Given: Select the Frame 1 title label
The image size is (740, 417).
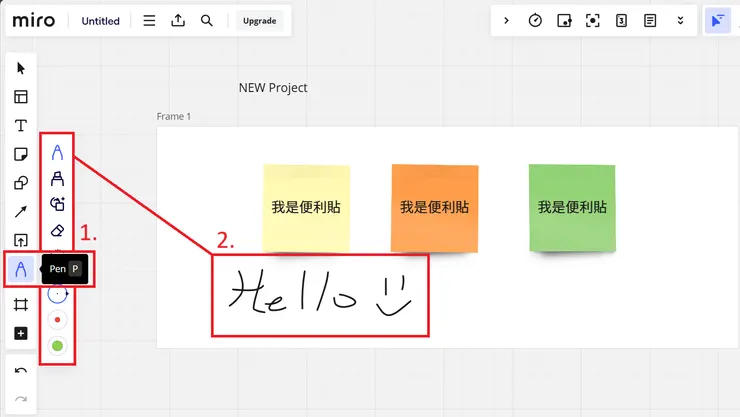Looking at the screenshot, I should coord(174,117).
